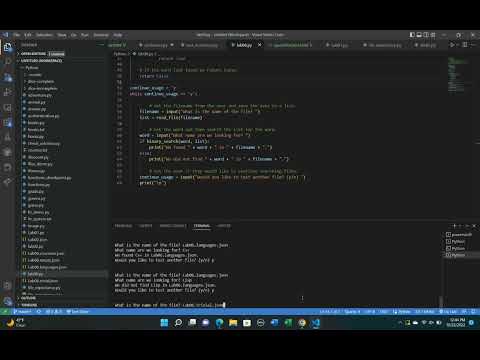Expand the Outline section
This screenshot has height=360, width=480.
point(28,298)
